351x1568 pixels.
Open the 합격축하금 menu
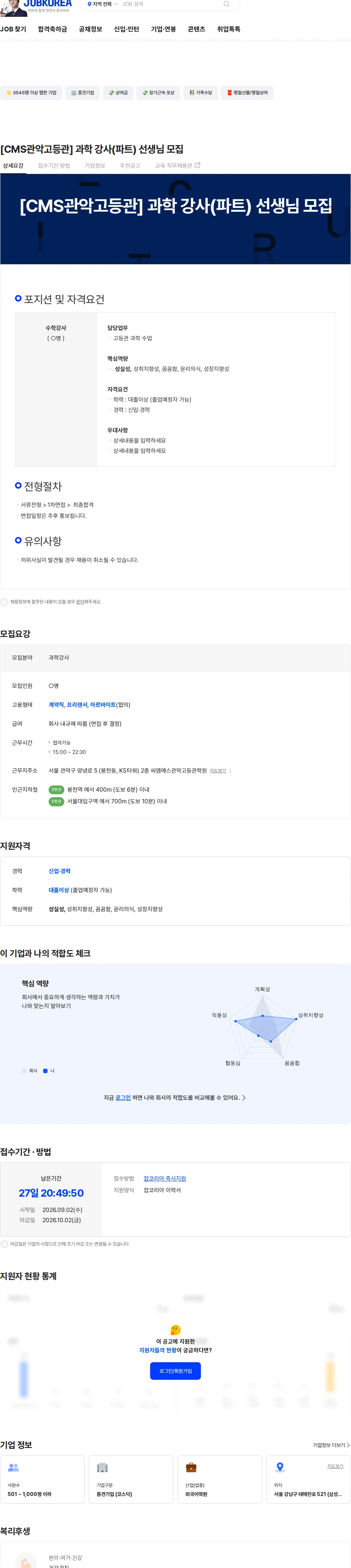pos(52,29)
